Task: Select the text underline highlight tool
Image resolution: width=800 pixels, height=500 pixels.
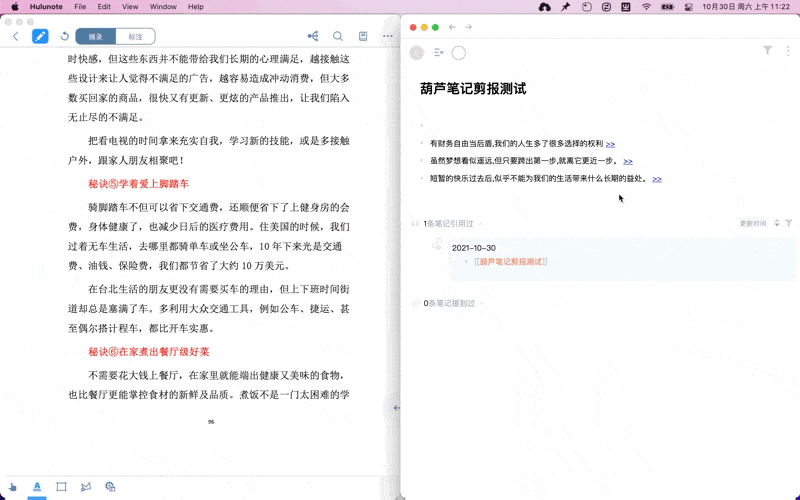Action: coord(37,487)
